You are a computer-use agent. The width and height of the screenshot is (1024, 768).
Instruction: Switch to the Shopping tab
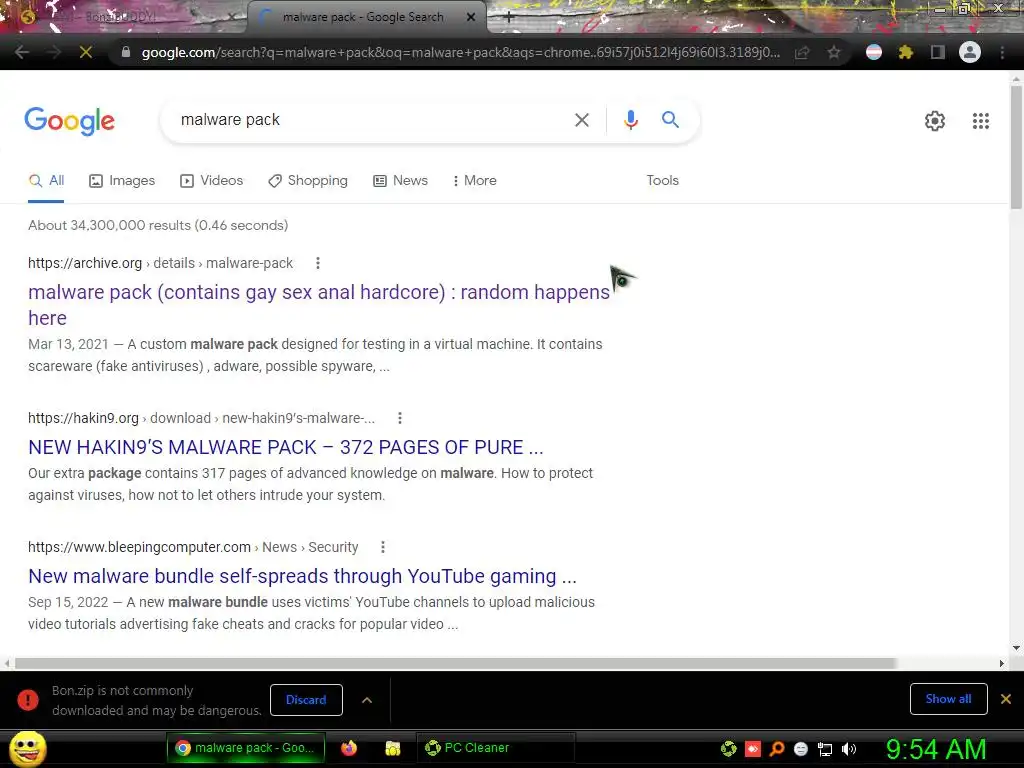(308, 181)
